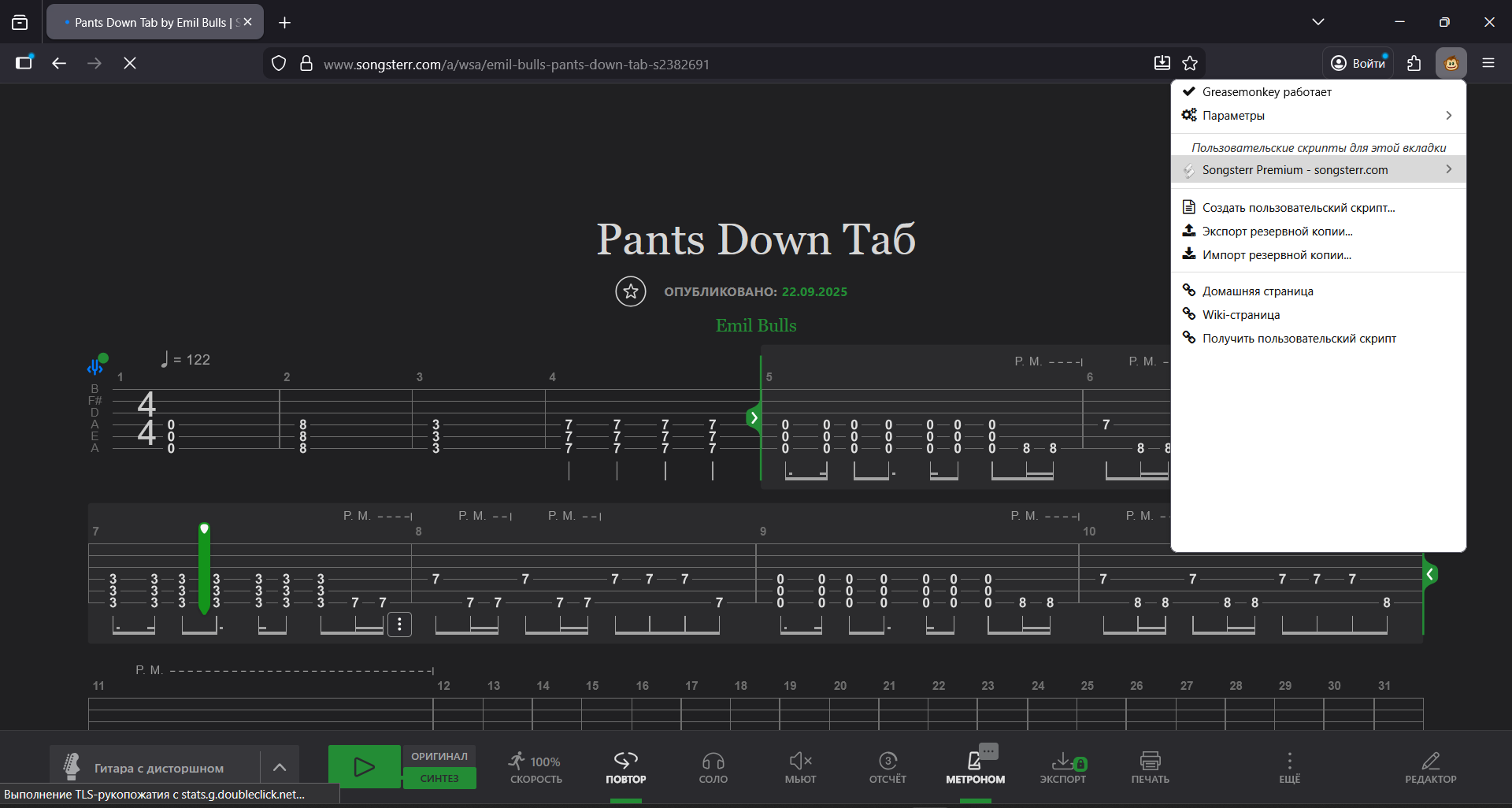Click Получить пользовательский скрипт entry
The image size is (1512, 808).
[x=1318, y=339]
